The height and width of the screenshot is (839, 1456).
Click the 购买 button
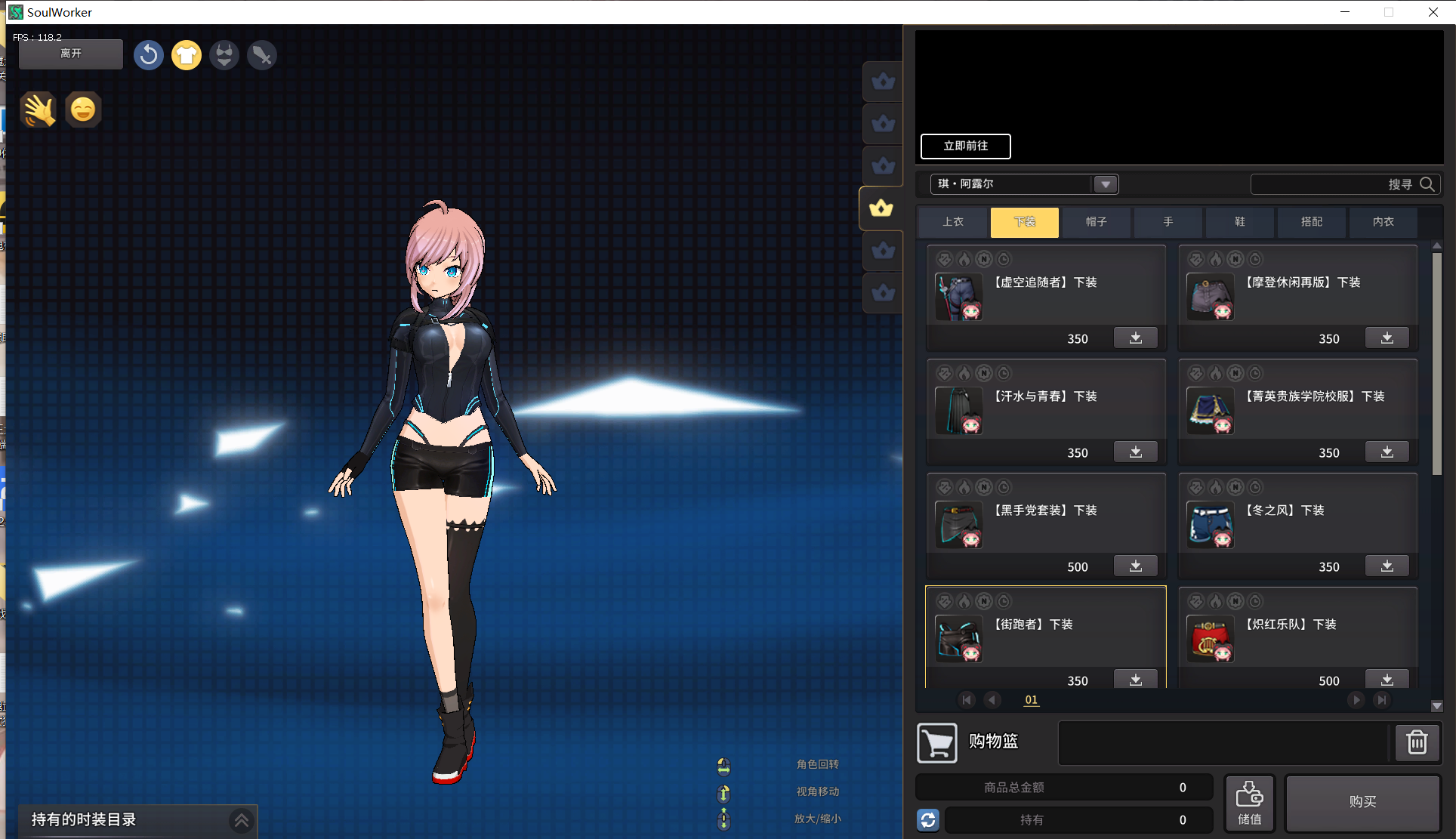(x=1362, y=802)
